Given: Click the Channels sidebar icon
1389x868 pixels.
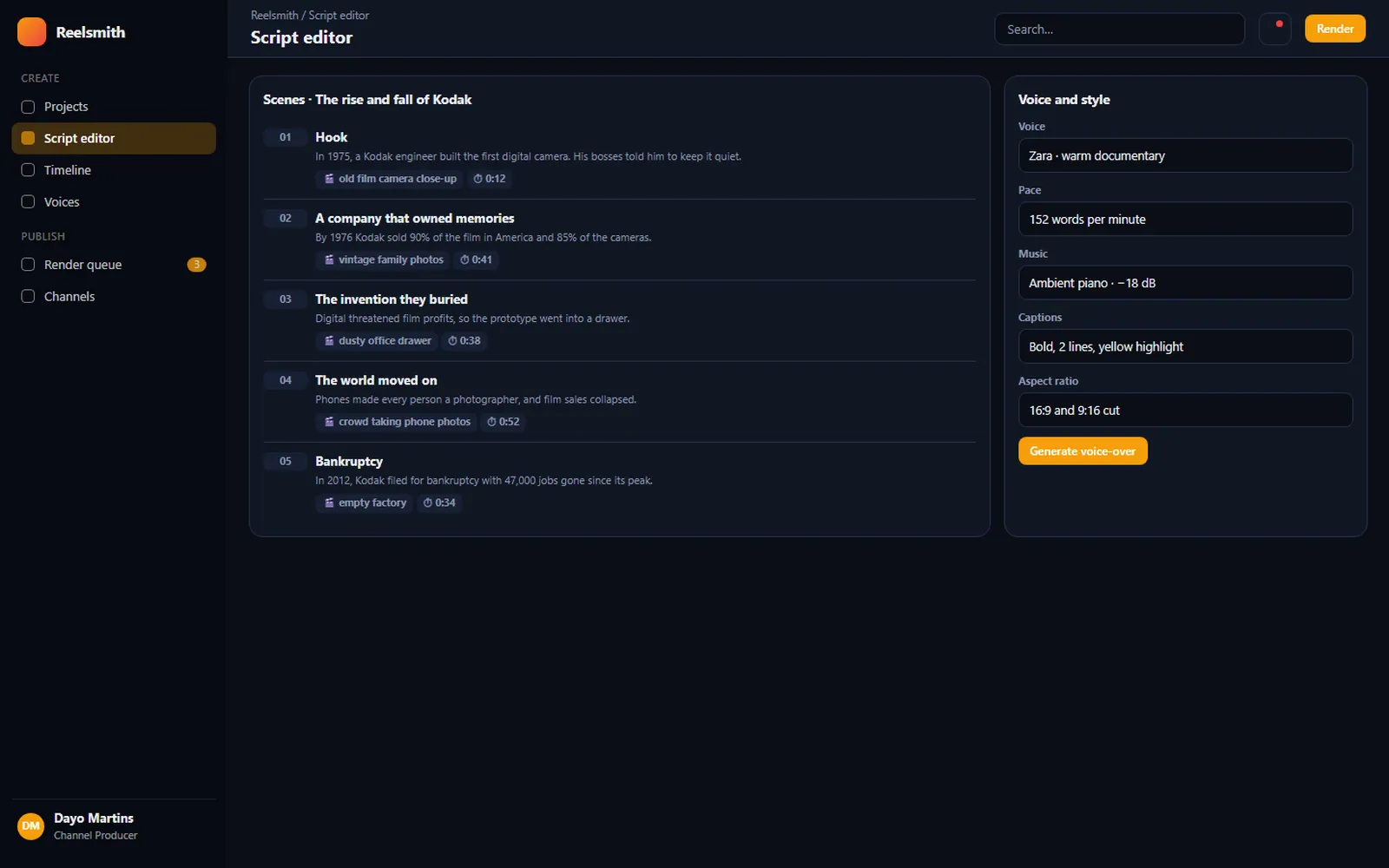Looking at the screenshot, I should pyautogui.click(x=28, y=296).
